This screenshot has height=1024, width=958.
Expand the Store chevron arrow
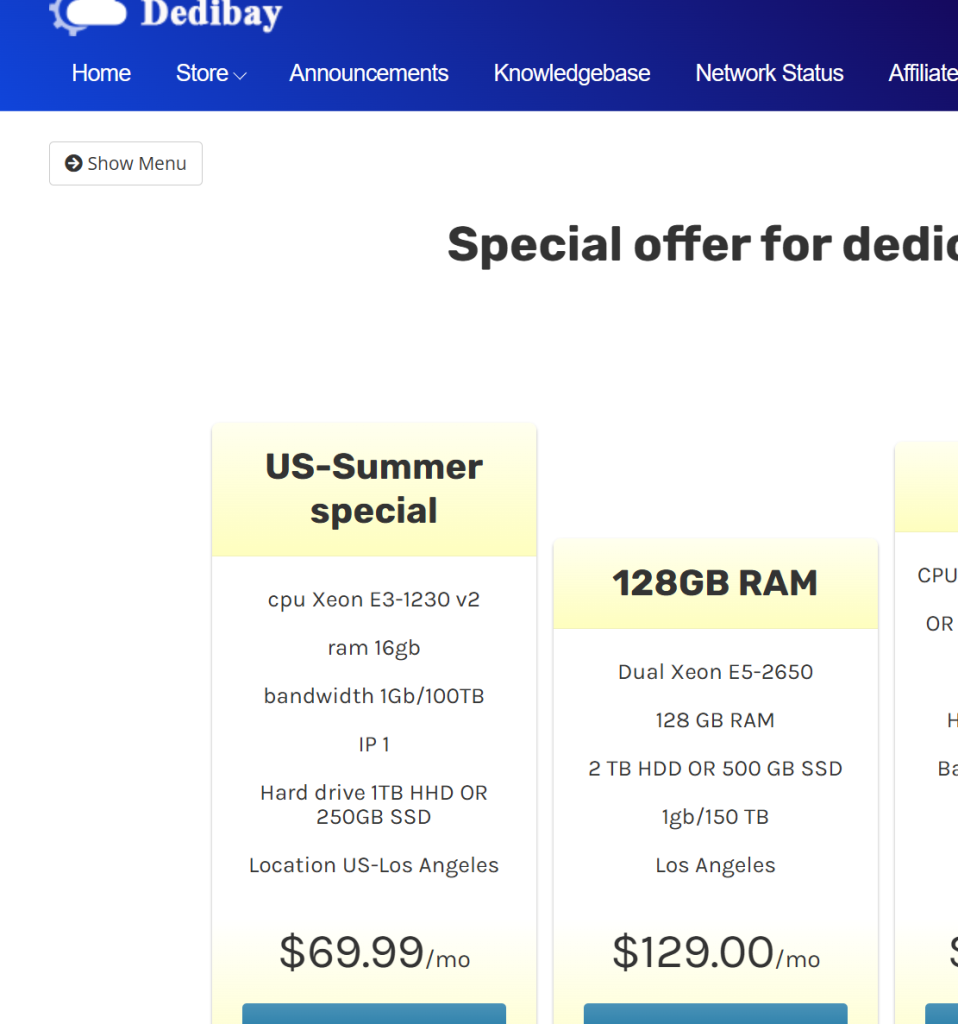coord(240,75)
